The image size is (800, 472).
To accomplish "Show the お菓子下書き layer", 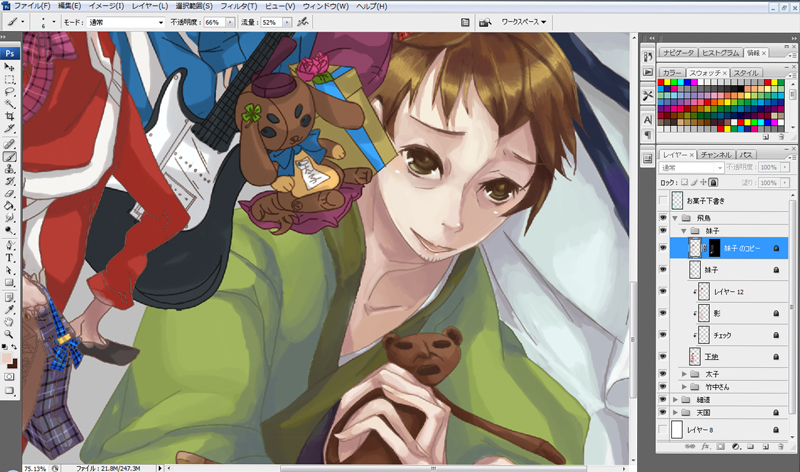I will tap(663, 201).
